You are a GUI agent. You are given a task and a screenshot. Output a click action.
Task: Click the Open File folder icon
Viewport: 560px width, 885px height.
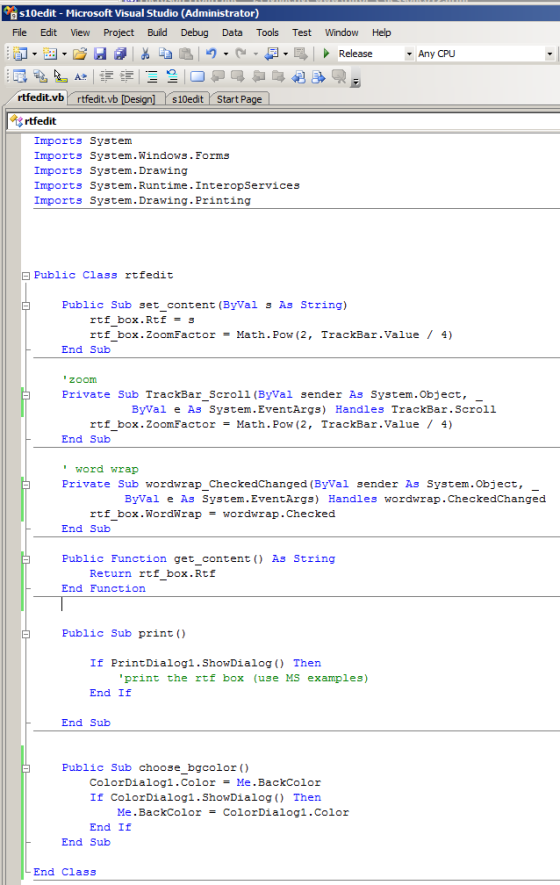click(80, 54)
